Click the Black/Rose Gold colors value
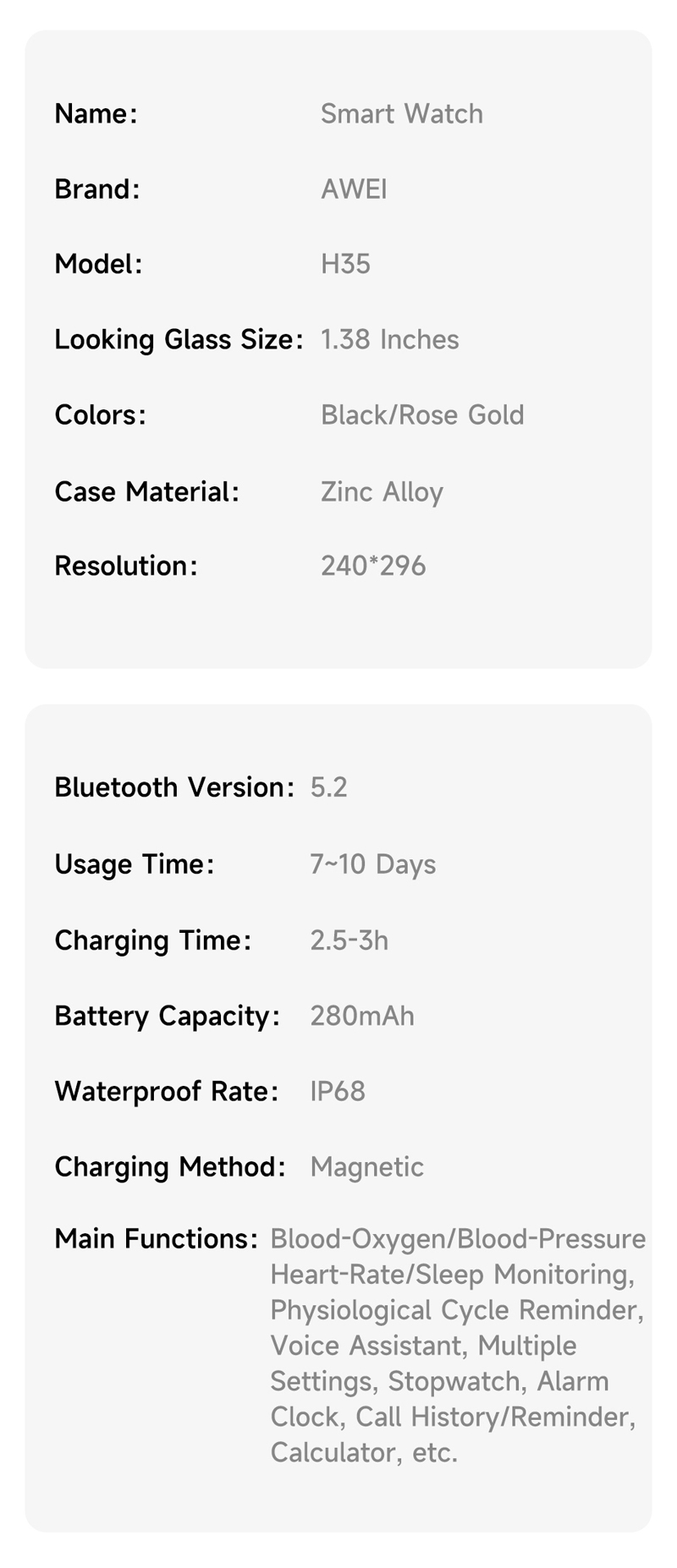 click(x=422, y=415)
